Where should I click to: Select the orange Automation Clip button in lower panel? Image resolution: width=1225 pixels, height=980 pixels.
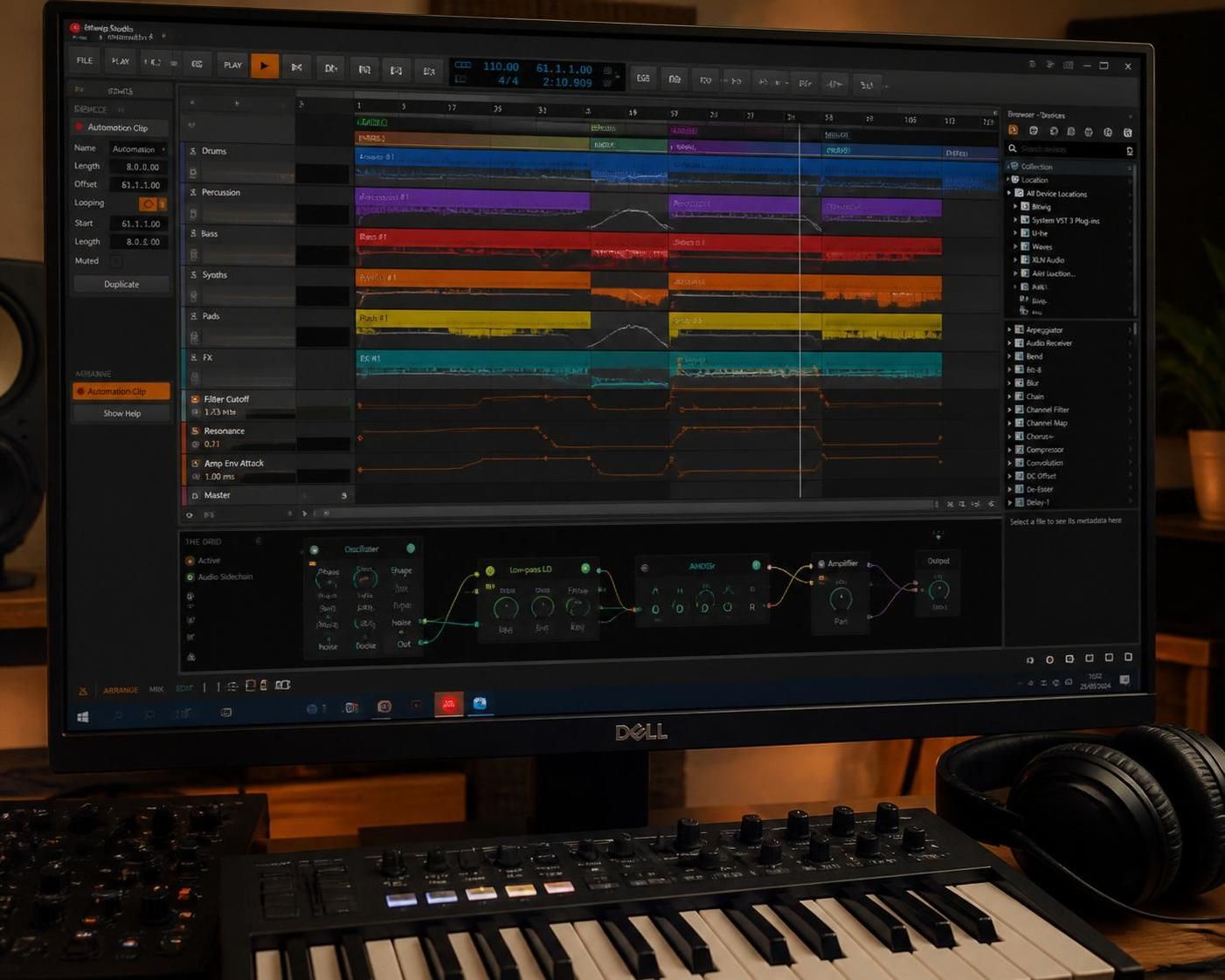pos(121,391)
